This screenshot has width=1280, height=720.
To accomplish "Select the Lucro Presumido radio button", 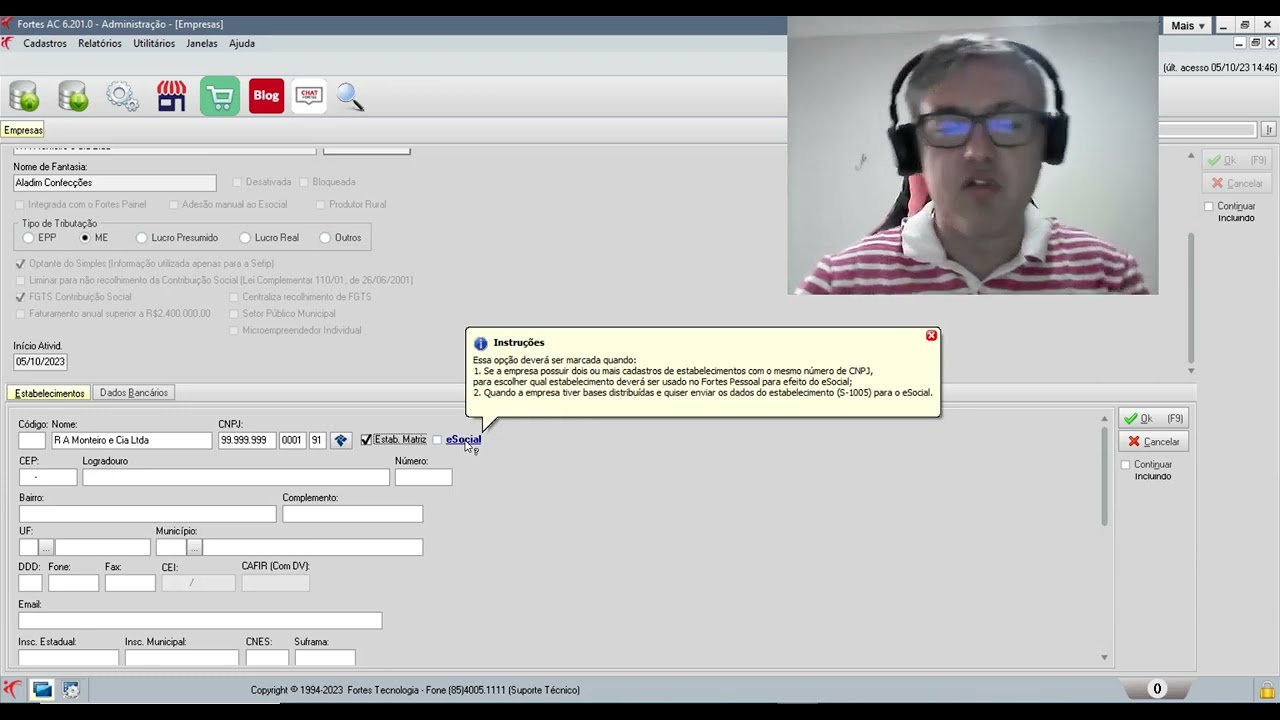I will pos(142,238).
